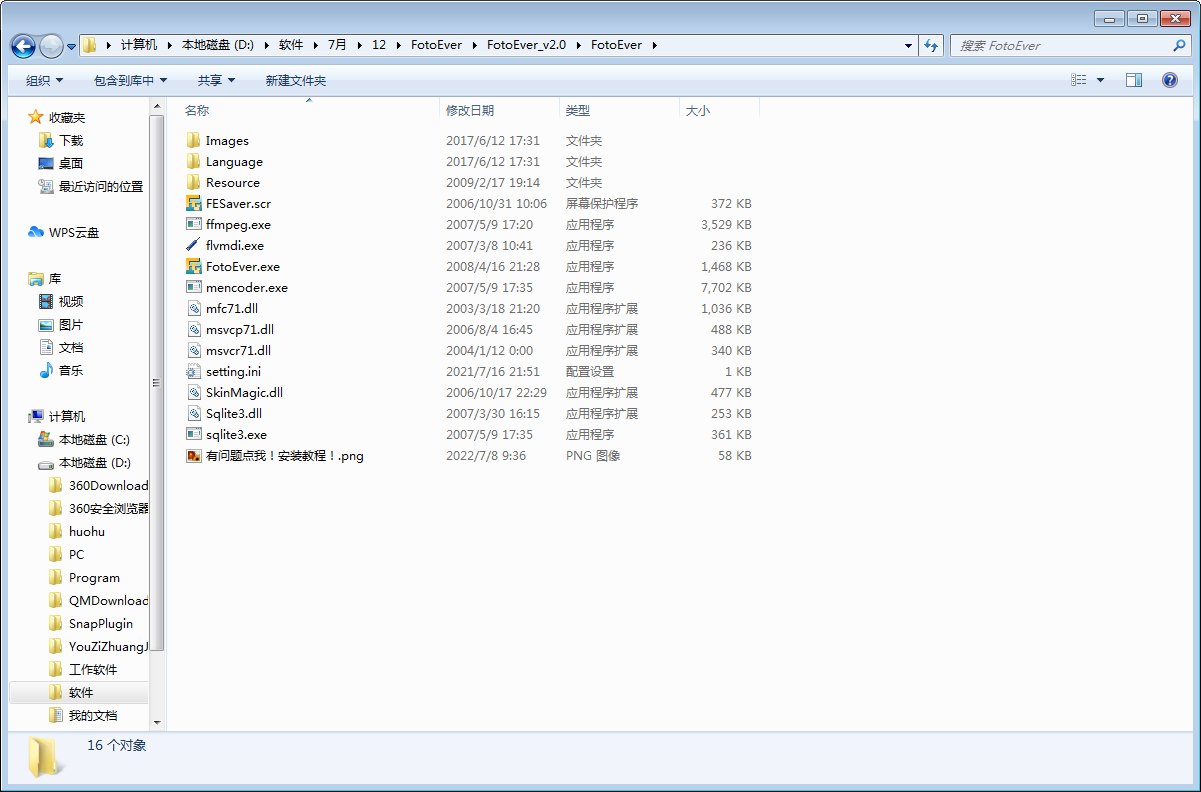
Task: Sort by the 大小 column header
Action: [x=698, y=110]
